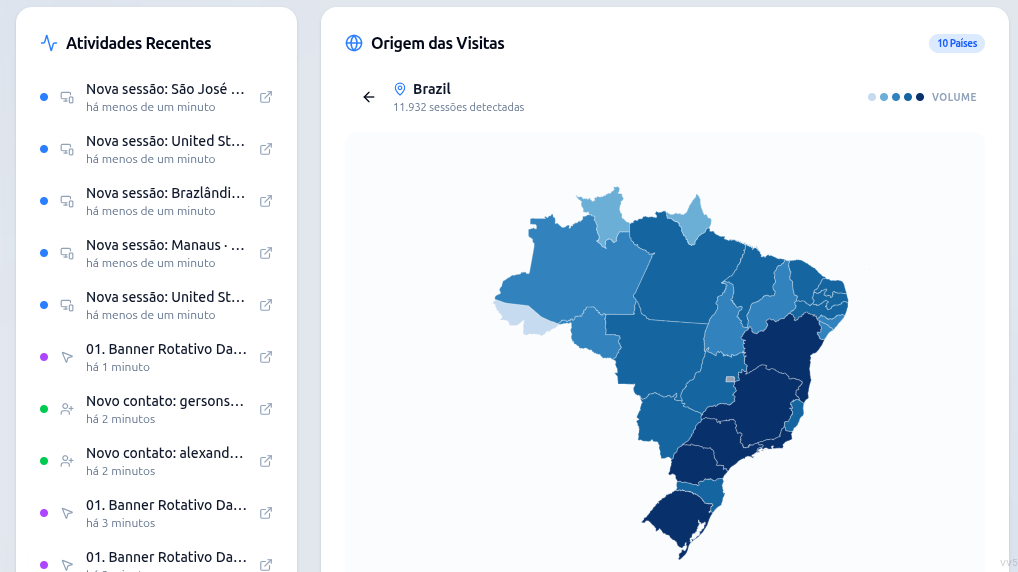The width and height of the screenshot is (1018, 572).
Task: Open link icon for alexand contact entry
Action: 266,461
